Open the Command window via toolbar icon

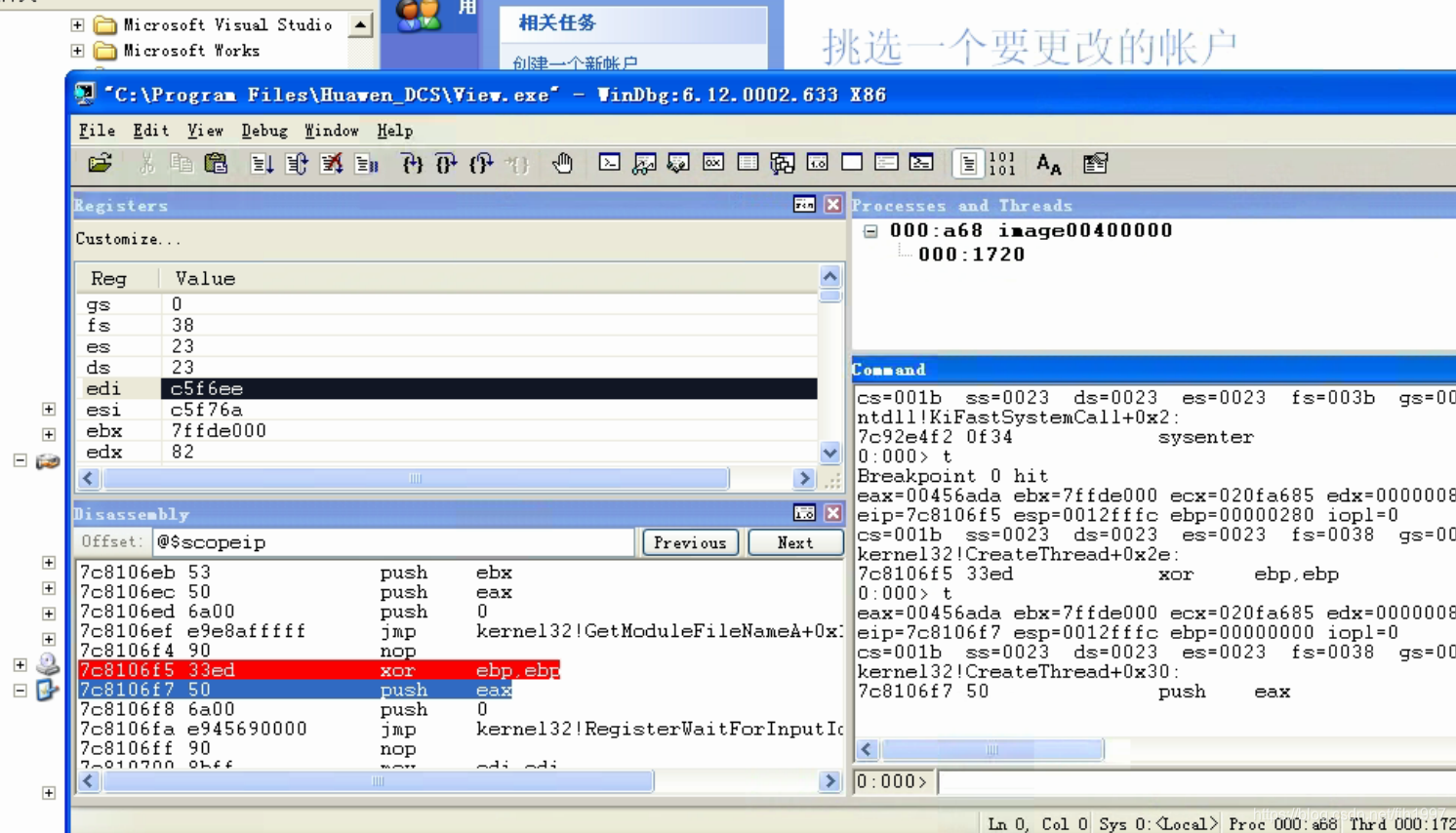point(609,163)
